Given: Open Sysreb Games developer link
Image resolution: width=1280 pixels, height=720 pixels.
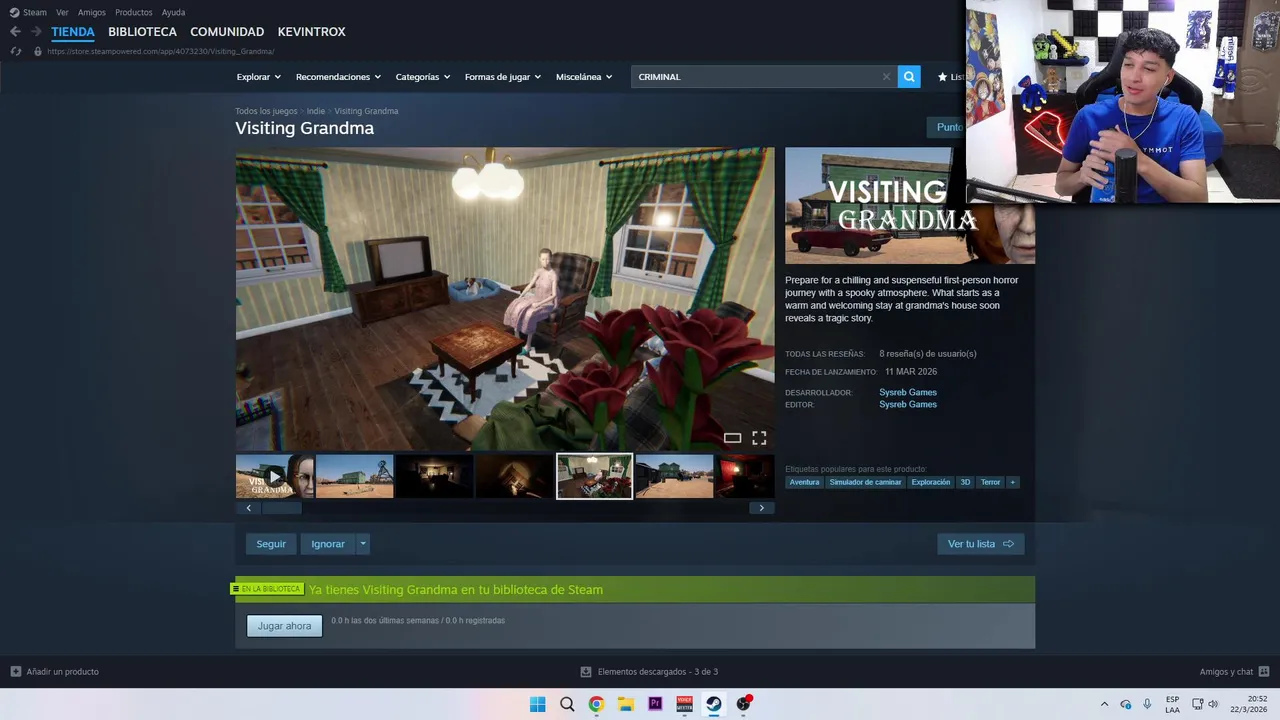Looking at the screenshot, I should tap(908, 392).
